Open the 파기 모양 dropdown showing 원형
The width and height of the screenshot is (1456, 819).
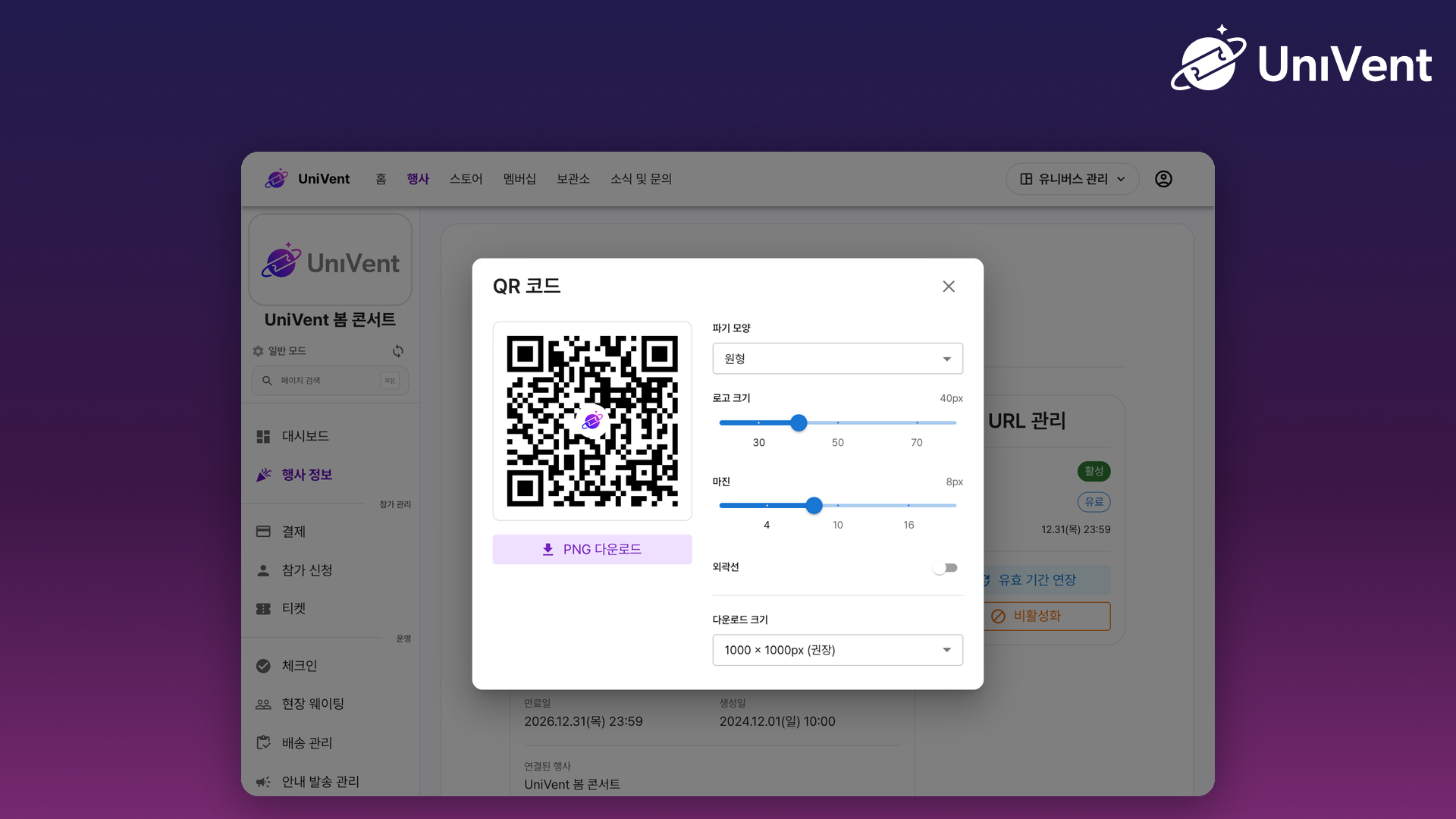pos(837,359)
